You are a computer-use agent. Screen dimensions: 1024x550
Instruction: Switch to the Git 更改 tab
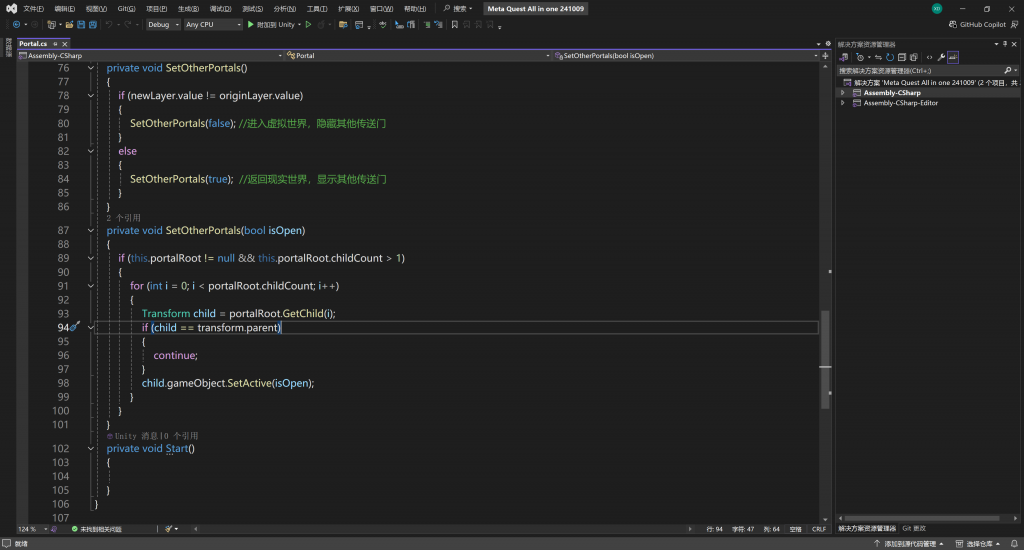coord(914,528)
